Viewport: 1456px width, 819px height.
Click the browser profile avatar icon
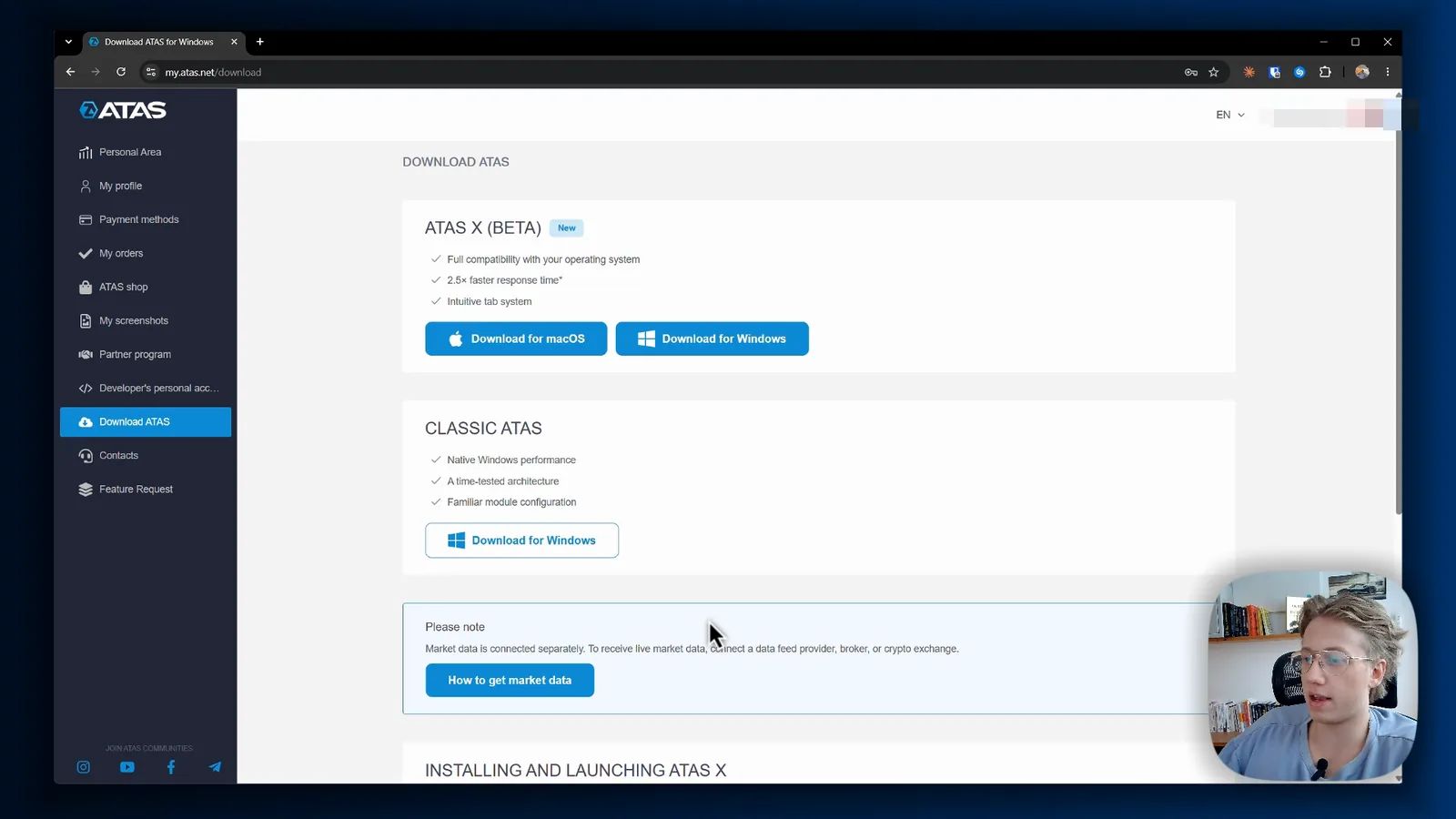(1362, 72)
